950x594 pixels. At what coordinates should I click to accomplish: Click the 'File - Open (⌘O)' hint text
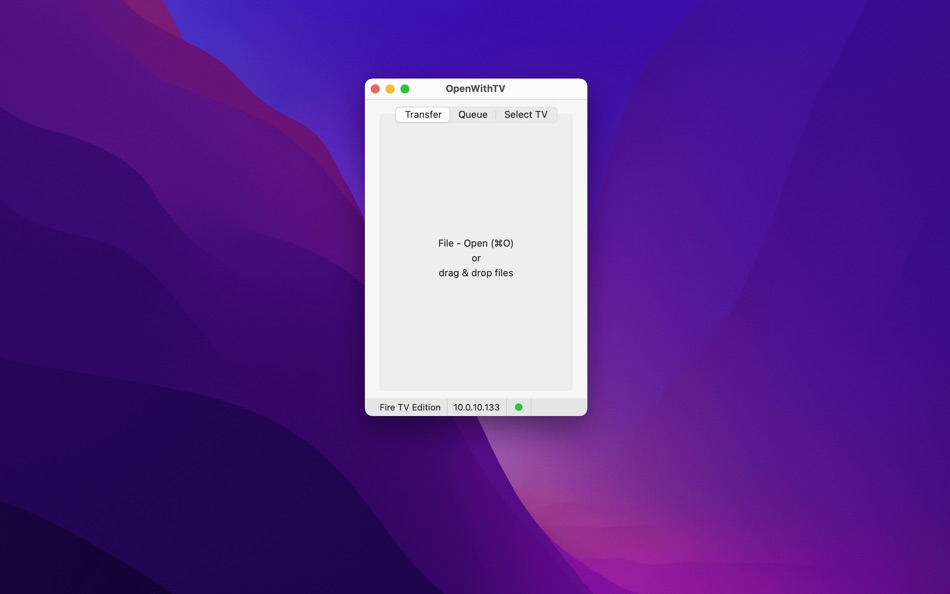476,242
